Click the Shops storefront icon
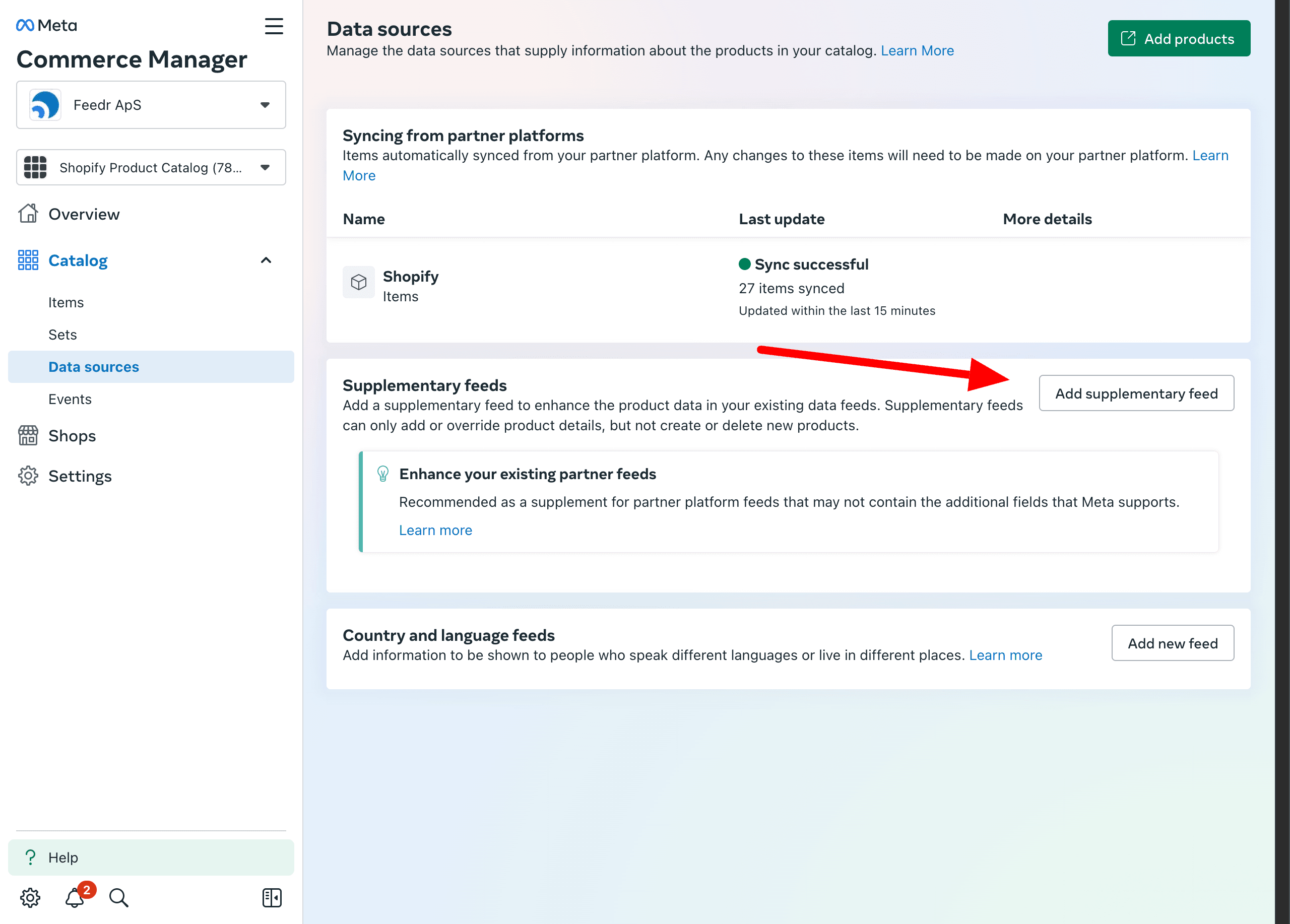Screen dimensions: 1290x924 28,435
